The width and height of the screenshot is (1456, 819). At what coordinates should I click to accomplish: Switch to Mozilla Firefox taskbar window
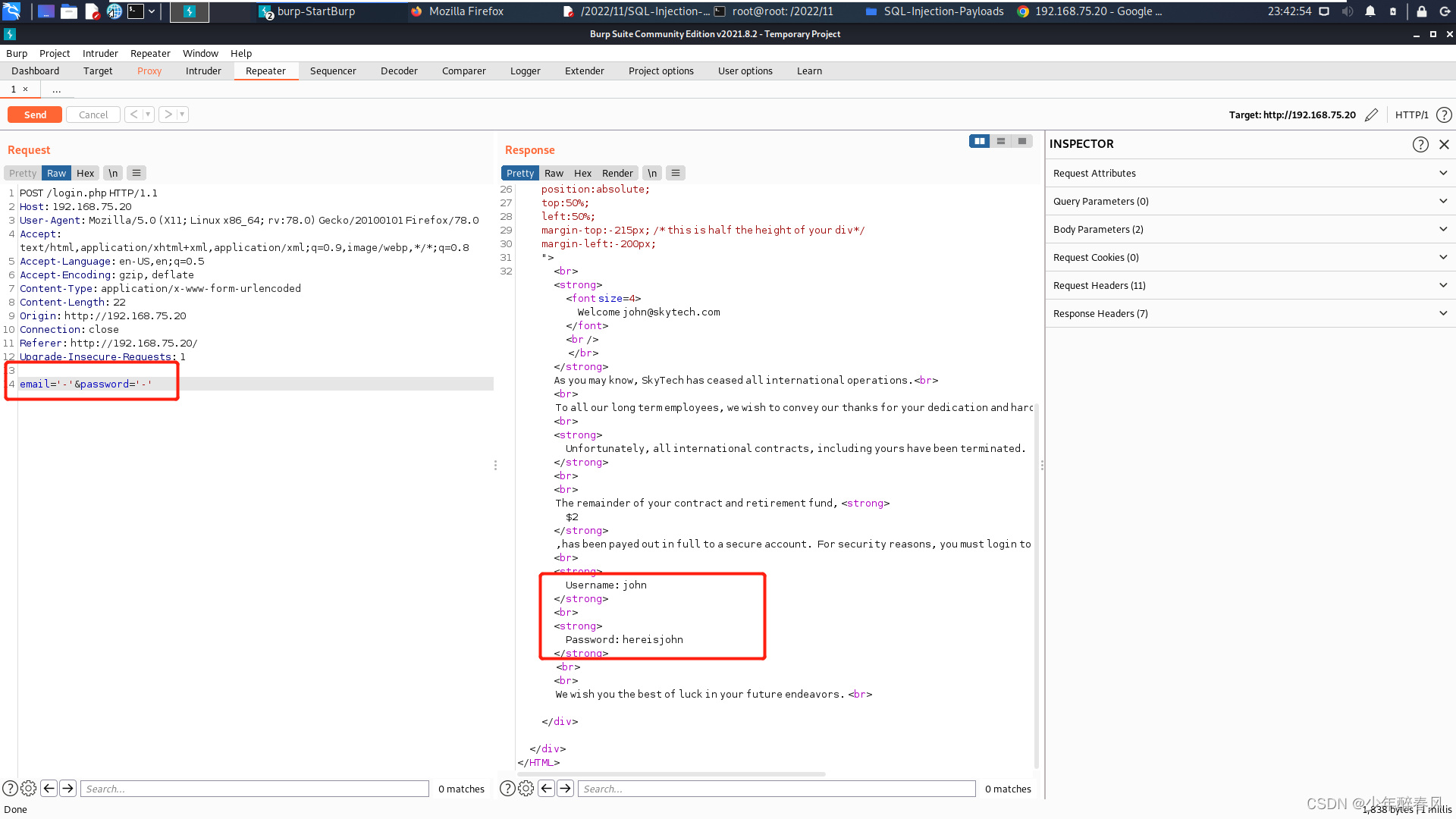(x=458, y=11)
